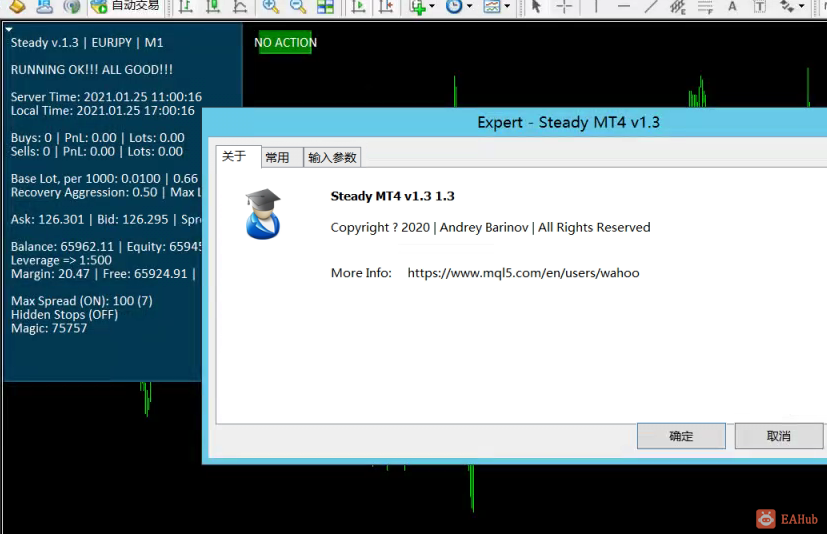Select the 'RUNNING OK!!! ALL GOOD!!!' text

point(92,70)
